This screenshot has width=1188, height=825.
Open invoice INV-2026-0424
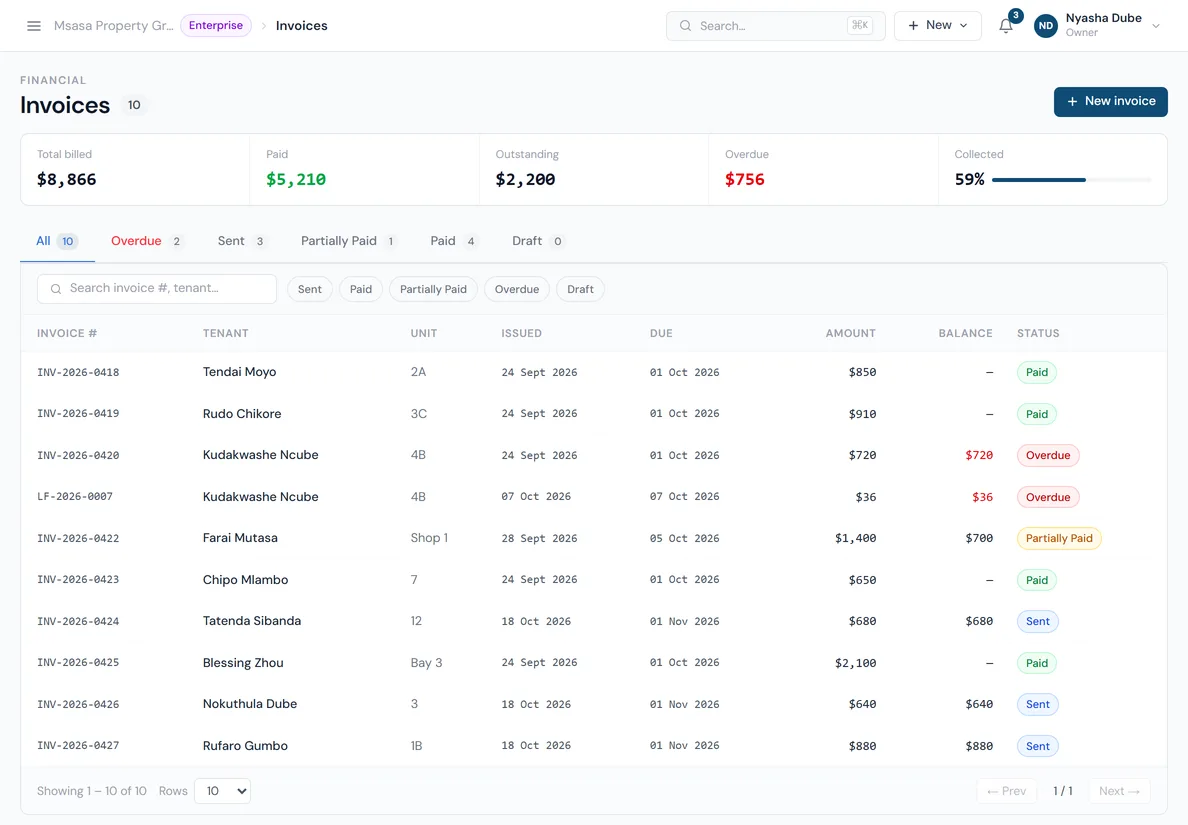78,621
